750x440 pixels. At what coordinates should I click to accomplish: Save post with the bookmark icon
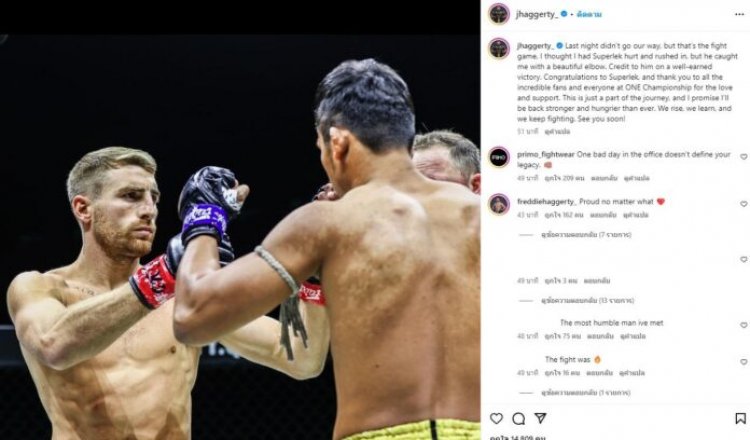tap(740, 418)
